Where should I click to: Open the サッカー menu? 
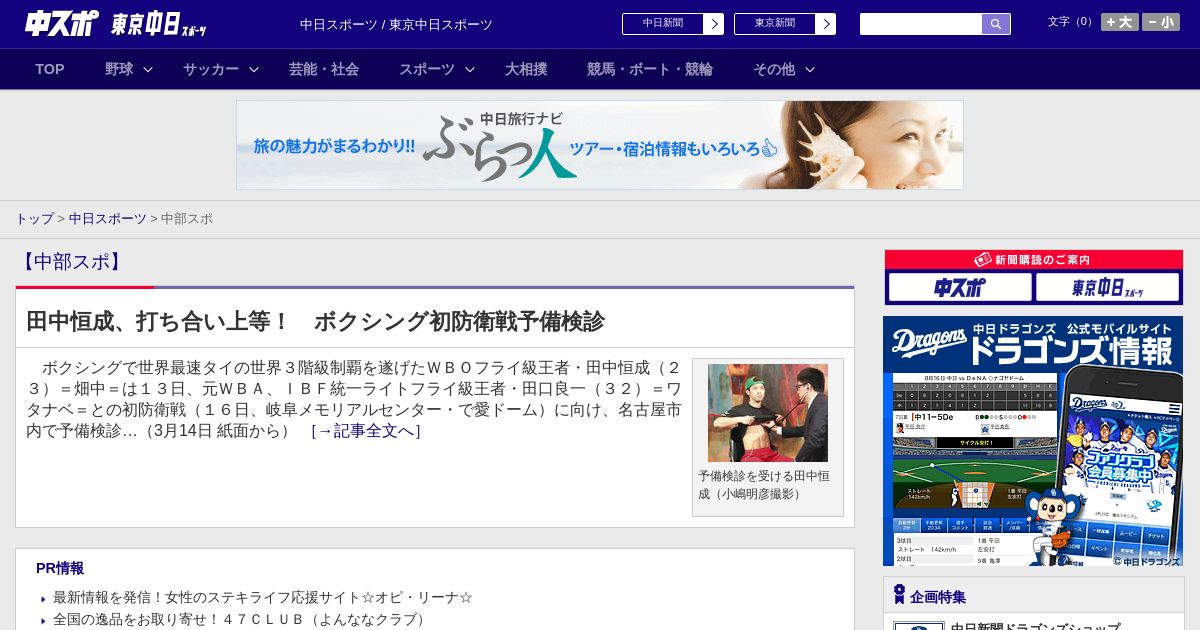(211, 69)
